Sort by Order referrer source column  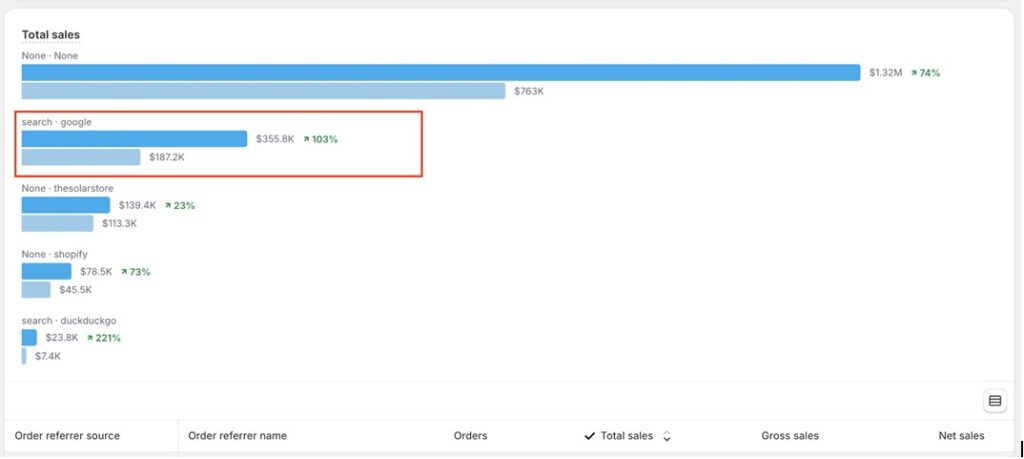(67, 436)
